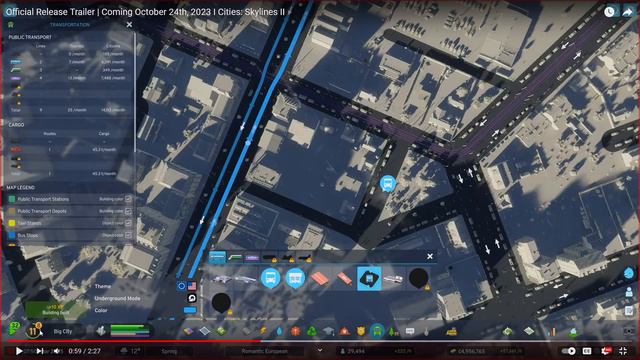
Task: Select the yellow Bulldozer tool
Action: (451, 332)
